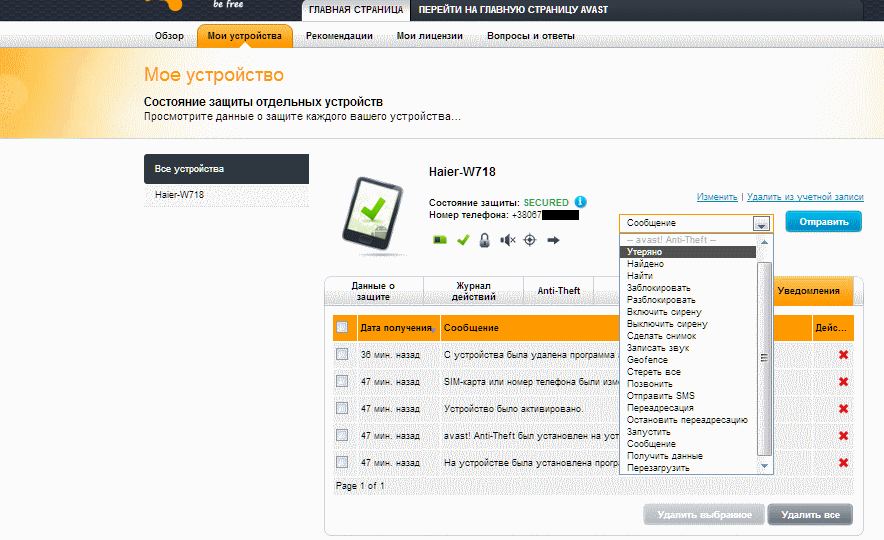
Task: Click the green battery status icon
Action: click(x=440, y=240)
